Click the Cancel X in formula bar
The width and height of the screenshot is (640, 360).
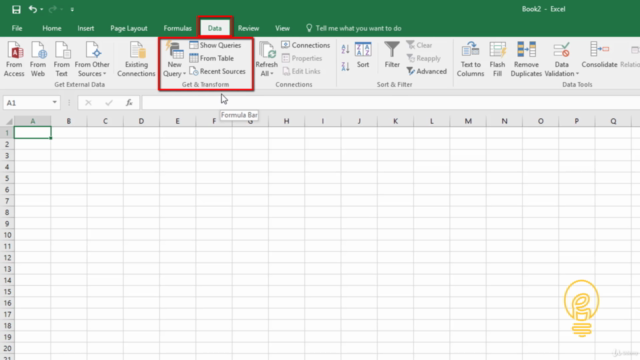pyautogui.click(x=88, y=103)
